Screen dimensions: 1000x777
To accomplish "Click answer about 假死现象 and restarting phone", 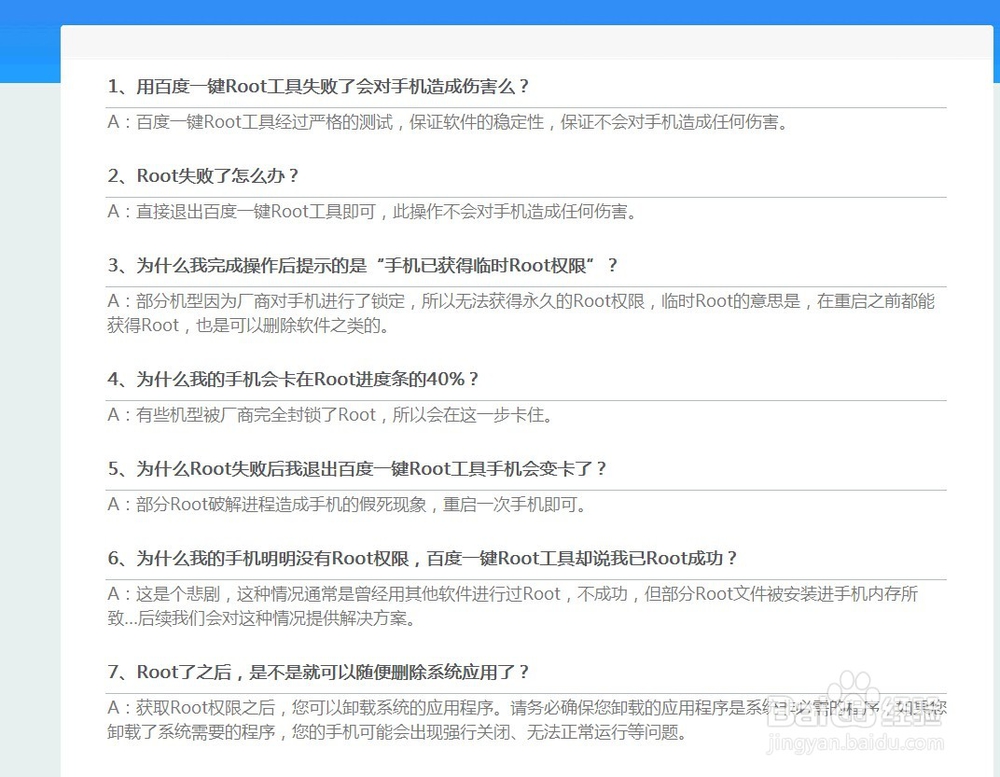I will pos(347,504).
